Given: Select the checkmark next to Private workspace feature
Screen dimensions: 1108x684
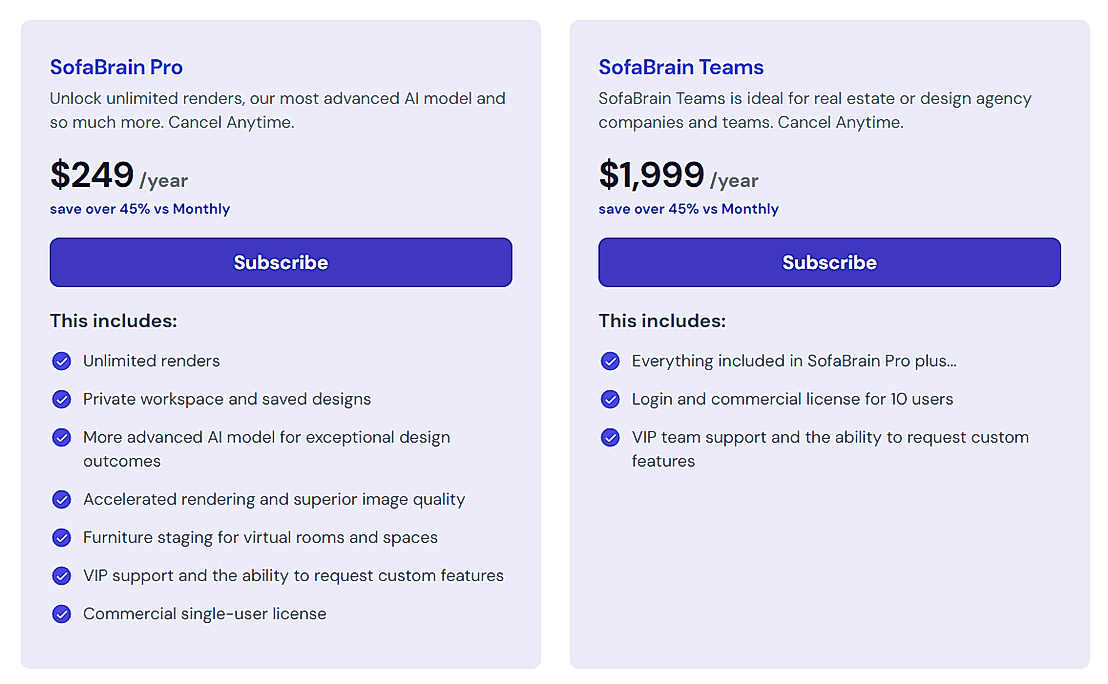Looking at the screenshot, I should coord(61,399).
